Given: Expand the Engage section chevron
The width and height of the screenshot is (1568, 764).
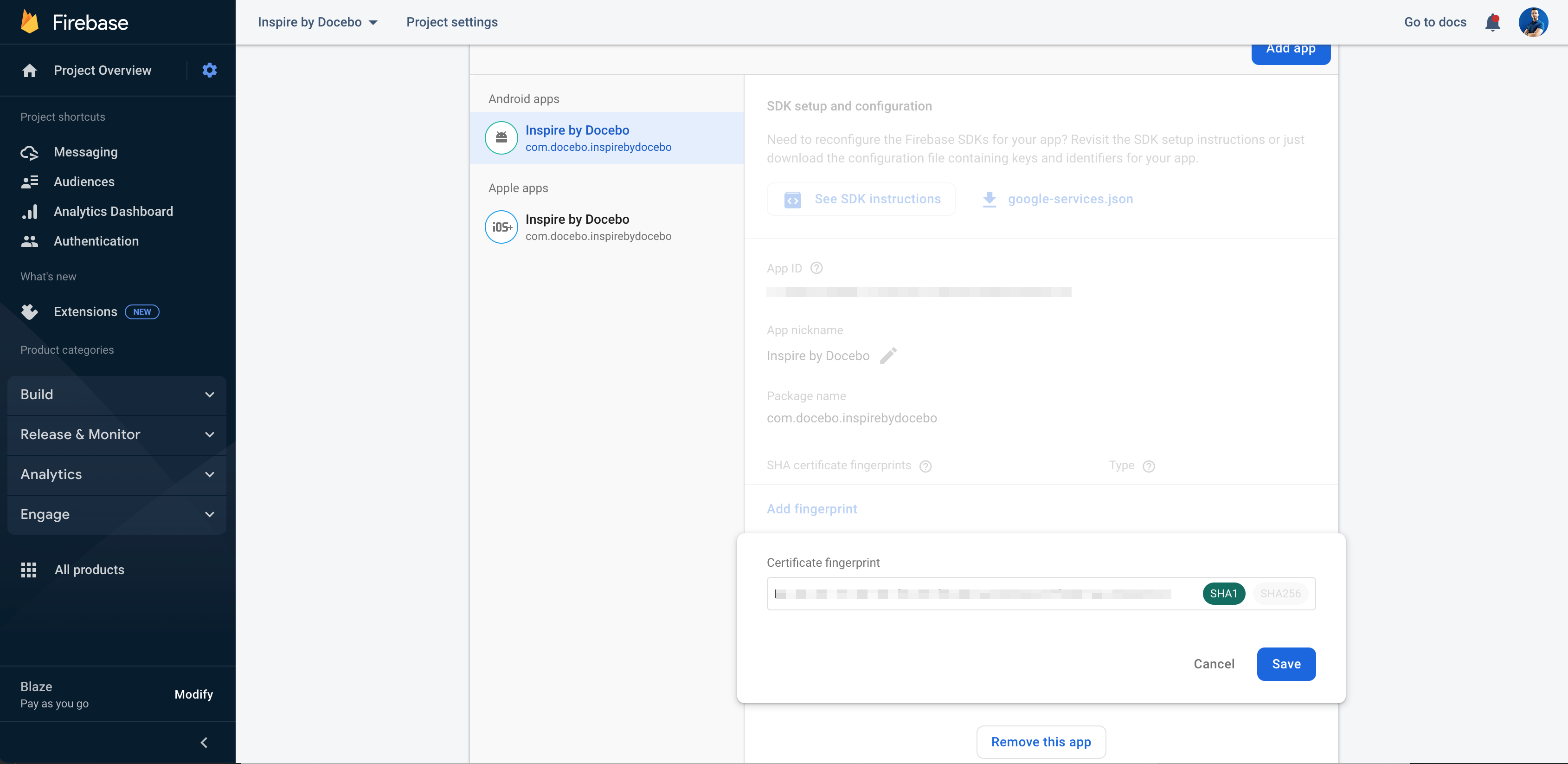Looking at the screenshot, I should [x=209, y=514].
